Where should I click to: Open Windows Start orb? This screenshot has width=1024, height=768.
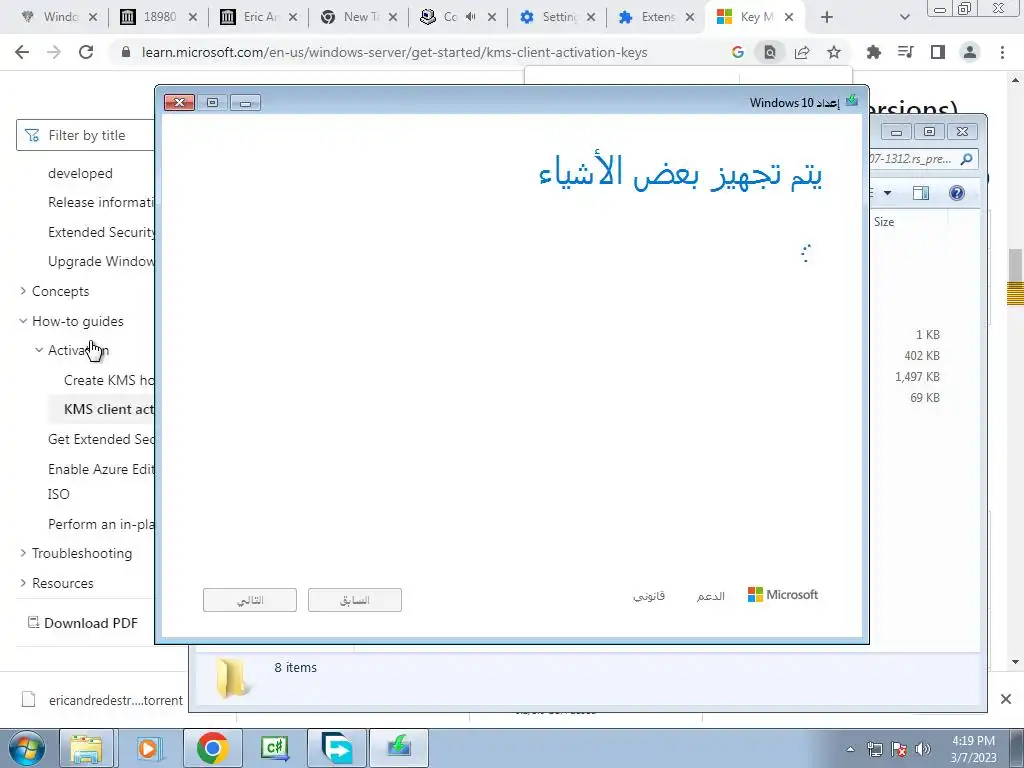click(x=27, y=748)
